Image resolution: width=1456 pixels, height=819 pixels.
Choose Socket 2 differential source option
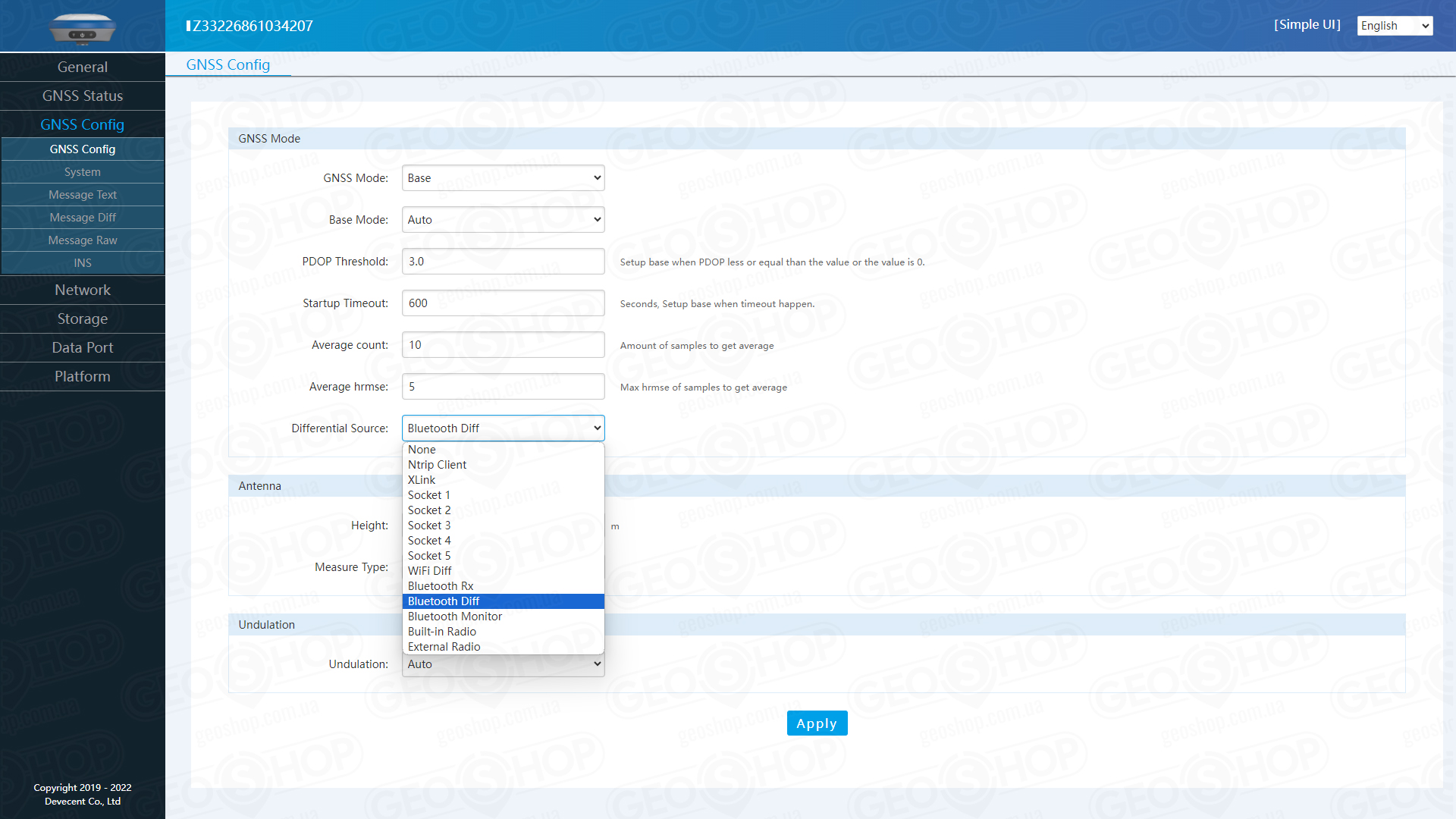click(503, 510)
